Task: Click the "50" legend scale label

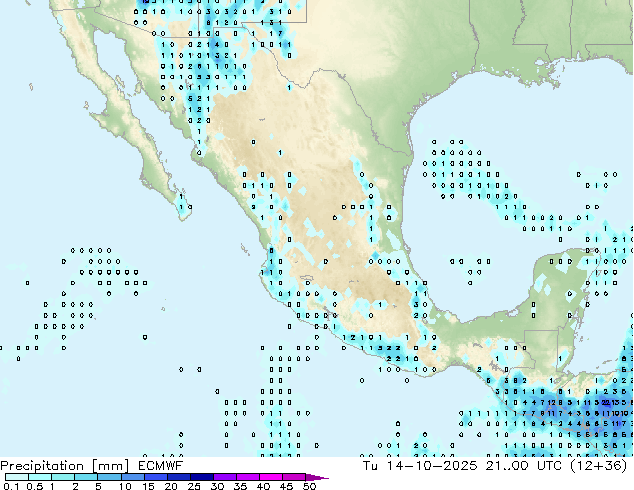Action: pos(309,486)
